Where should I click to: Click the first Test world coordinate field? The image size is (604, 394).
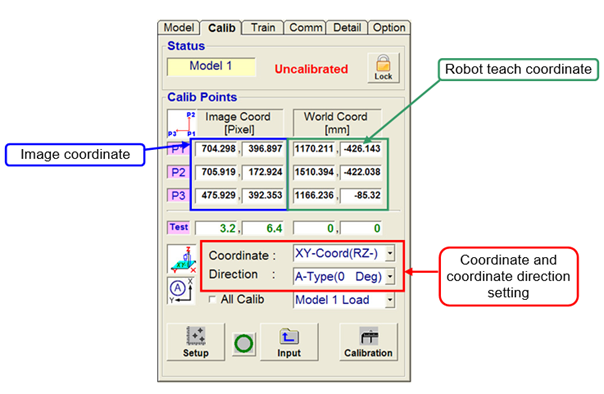314,228
